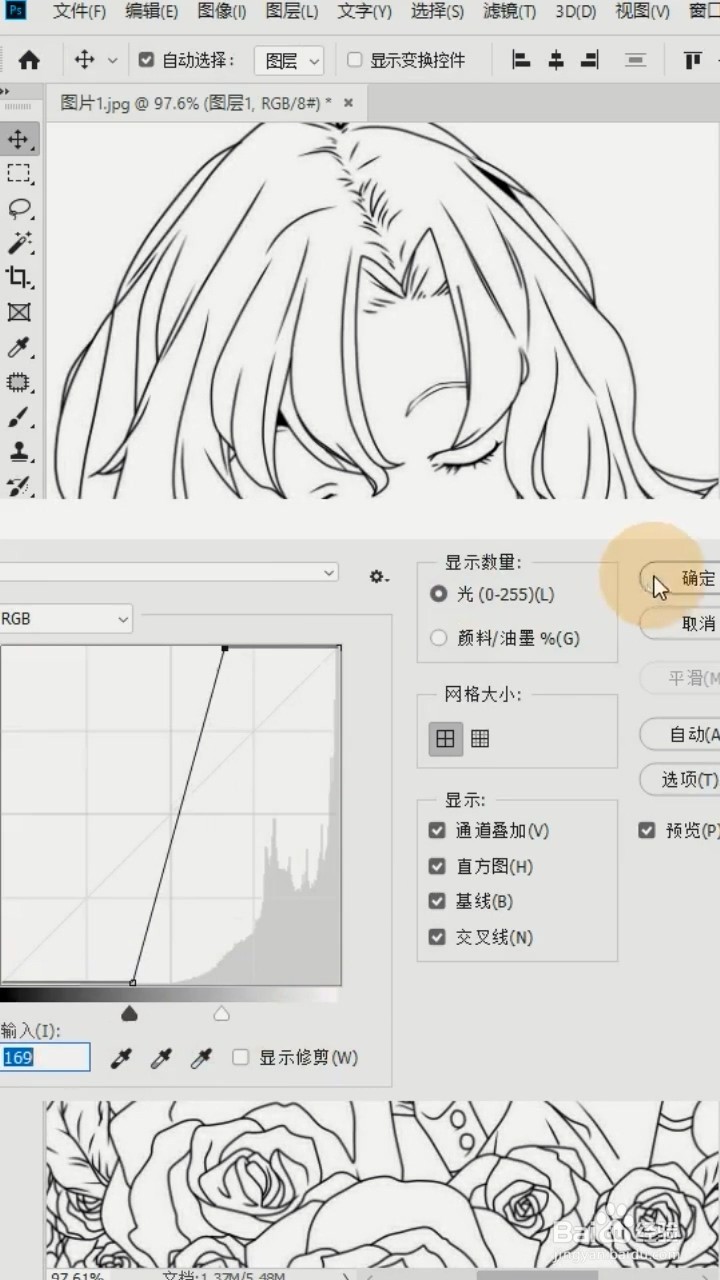Viewport: 720px width, 1280px height.
Task: Select the Rectangular Marquee tool
Action: [x=19, y=174]
